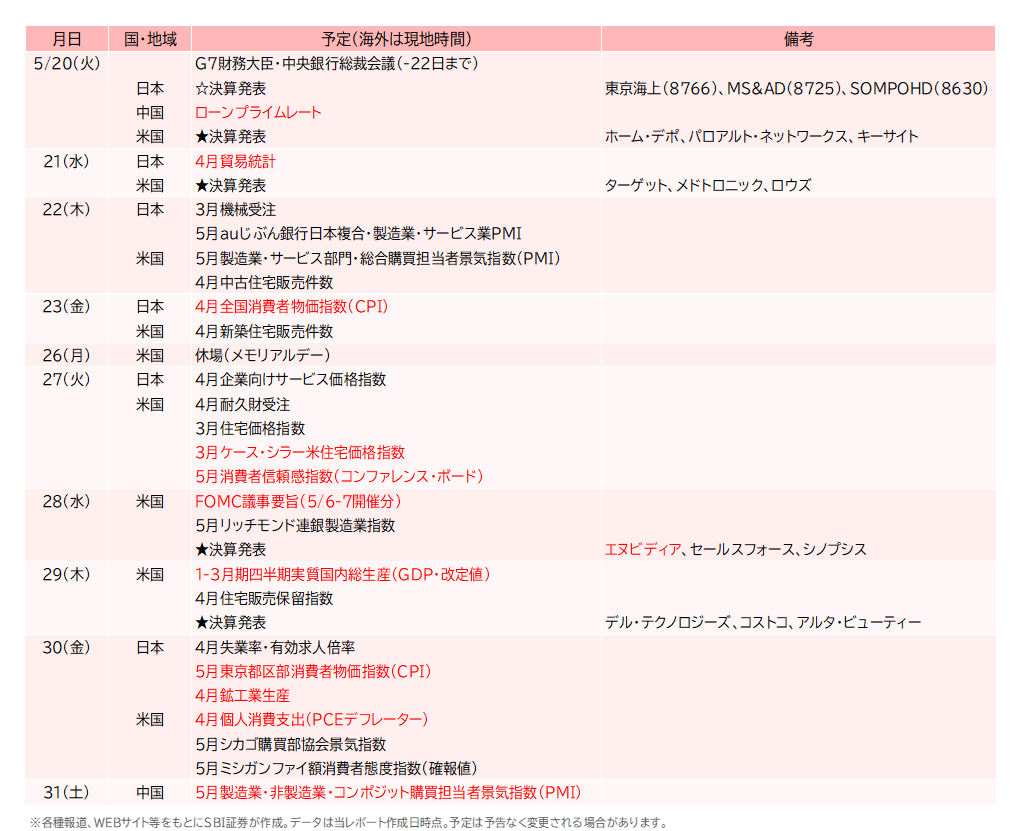Click 'ホーム・デポ、パロアルト・ネットワークス、キーサイト' remark

(761, 137)
